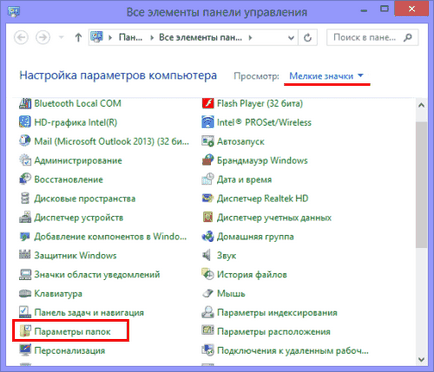Refresh the control panel view
This screenshot has height=372, width=434.
coord(308,38)
